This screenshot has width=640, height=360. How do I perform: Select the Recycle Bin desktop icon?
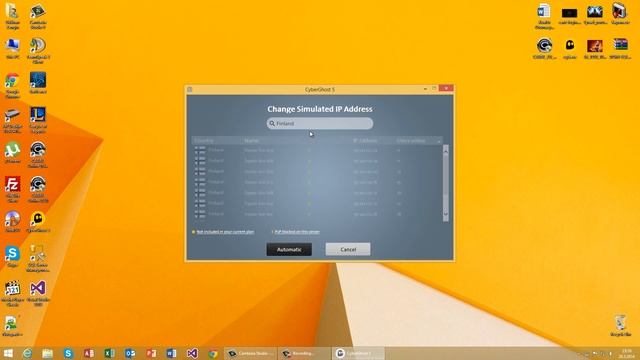coord(620,325)
